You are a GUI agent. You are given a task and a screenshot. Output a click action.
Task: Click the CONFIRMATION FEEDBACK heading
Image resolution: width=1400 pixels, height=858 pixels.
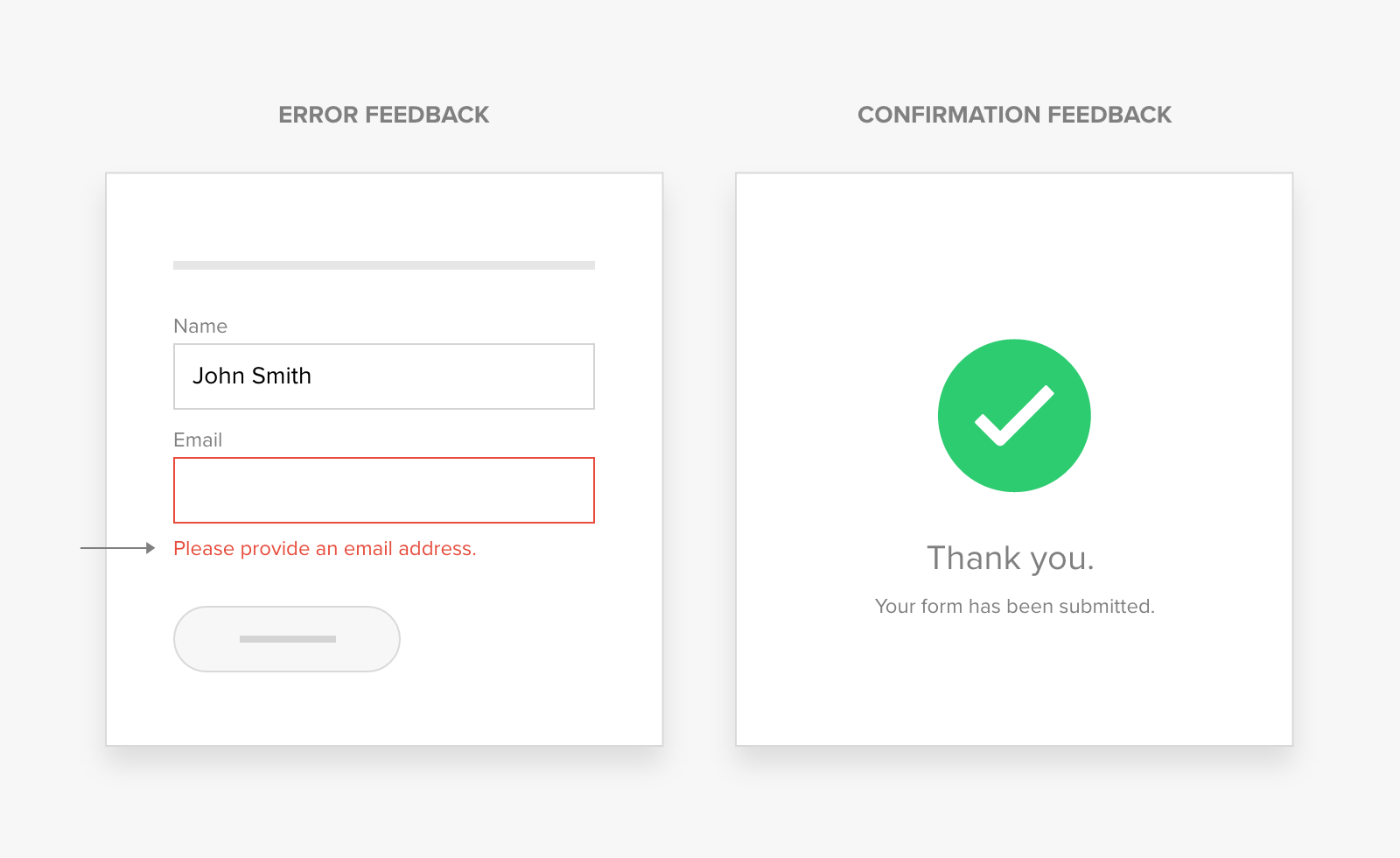point(1014,115)
